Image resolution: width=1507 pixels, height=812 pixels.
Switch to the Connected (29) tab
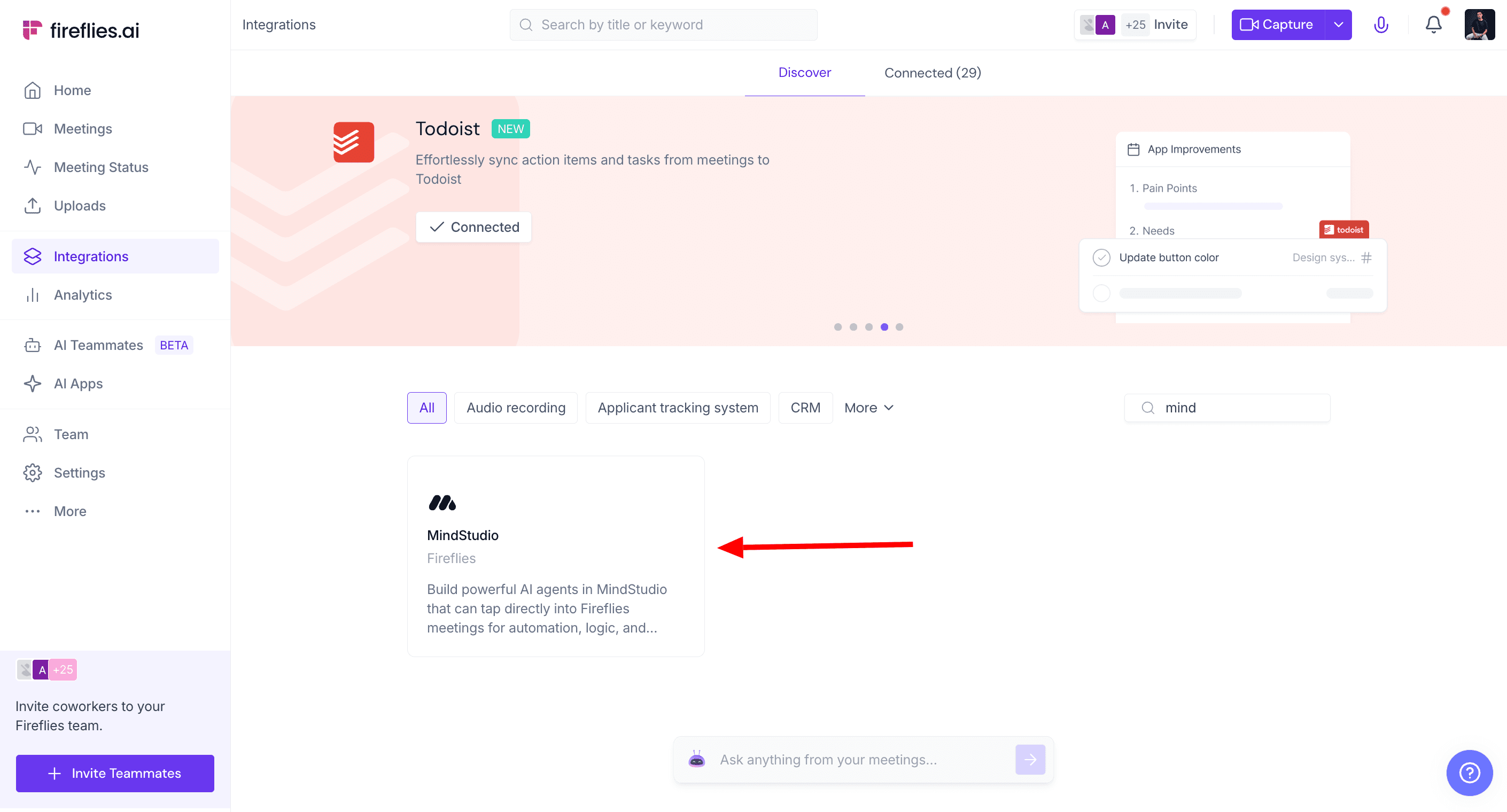pyautogui.click(x=933, y=73)
